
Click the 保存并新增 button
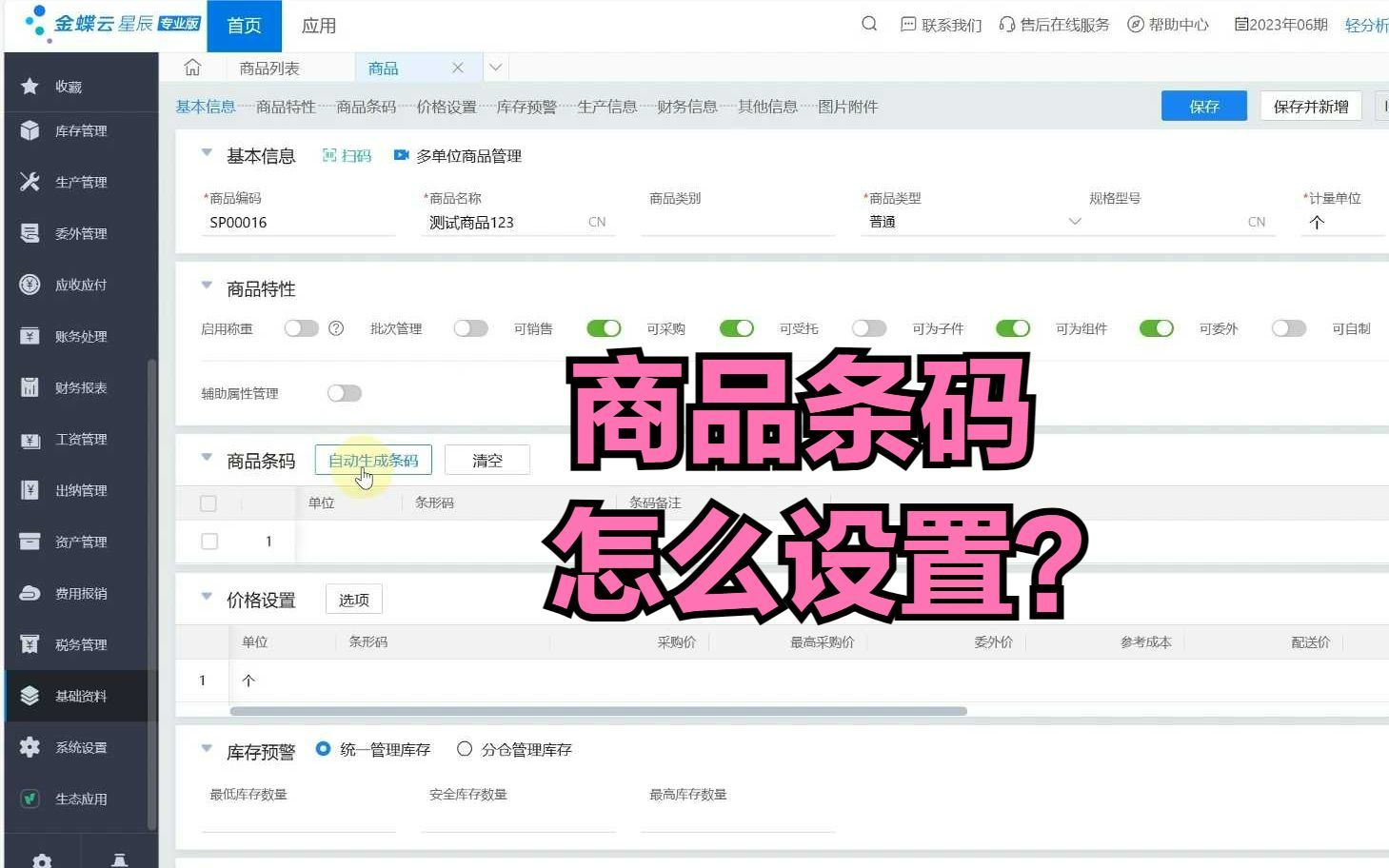[x=1310, y=106]
